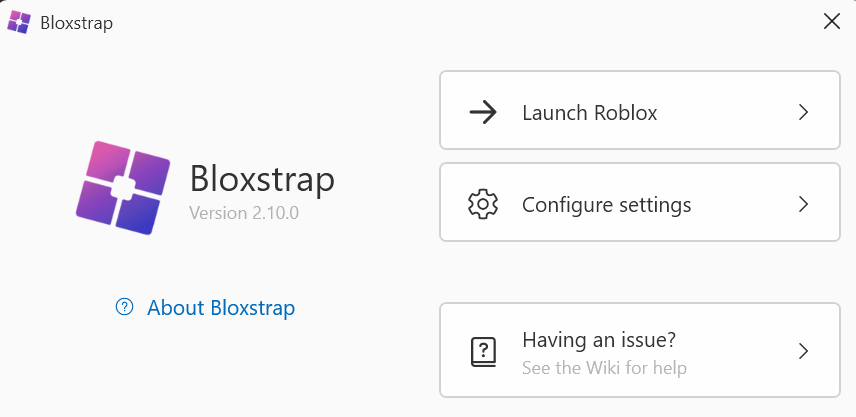Click the Bloxstrap title in title bar
Viewport: 856px width, 417px height.
76,23
